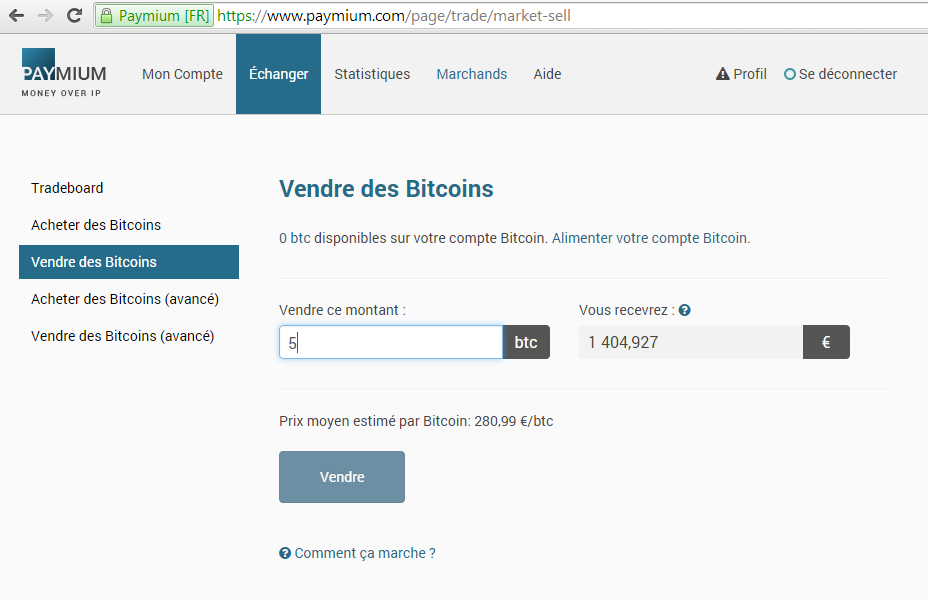Open the Aide menu item
The image size is (928, 600).
pyautogui.click(x=547, y=74)
